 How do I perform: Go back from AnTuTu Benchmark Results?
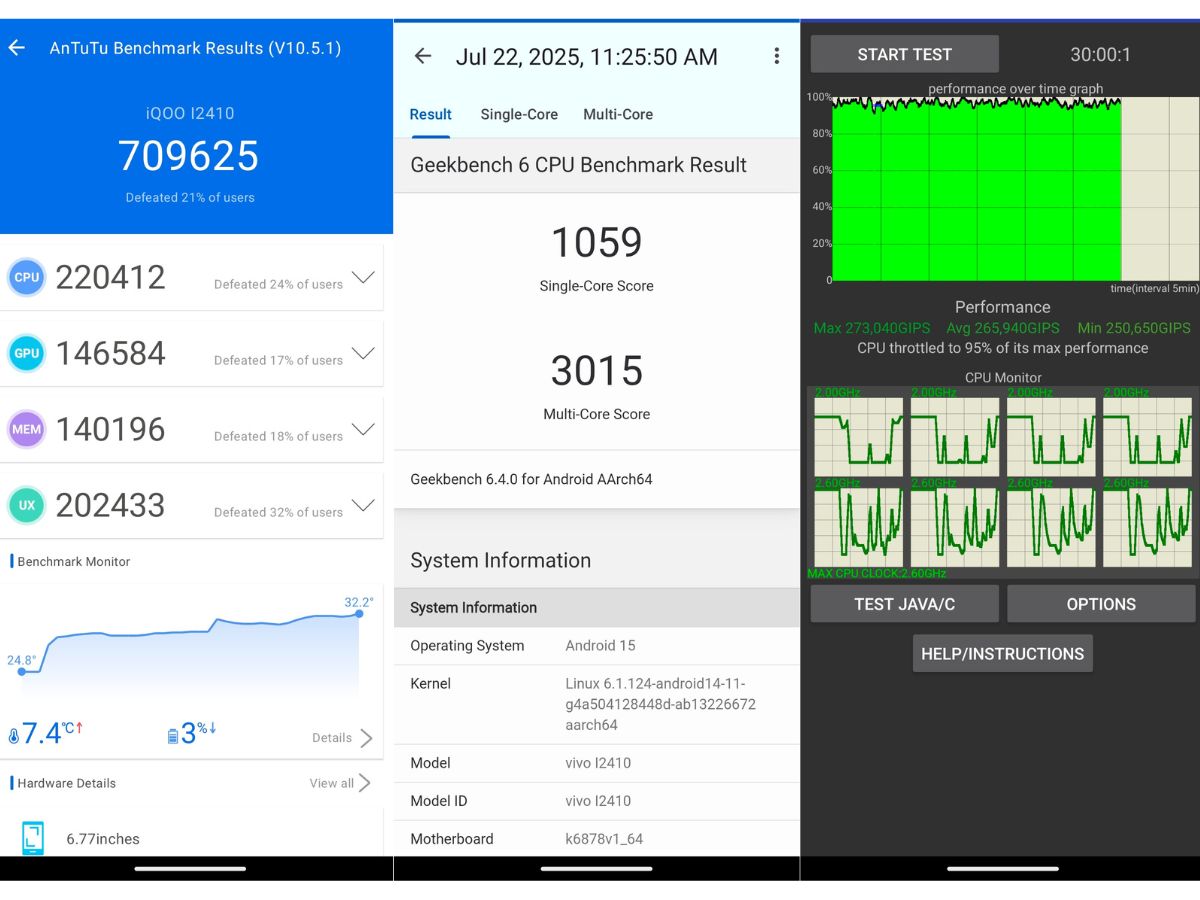coord(17,48)
